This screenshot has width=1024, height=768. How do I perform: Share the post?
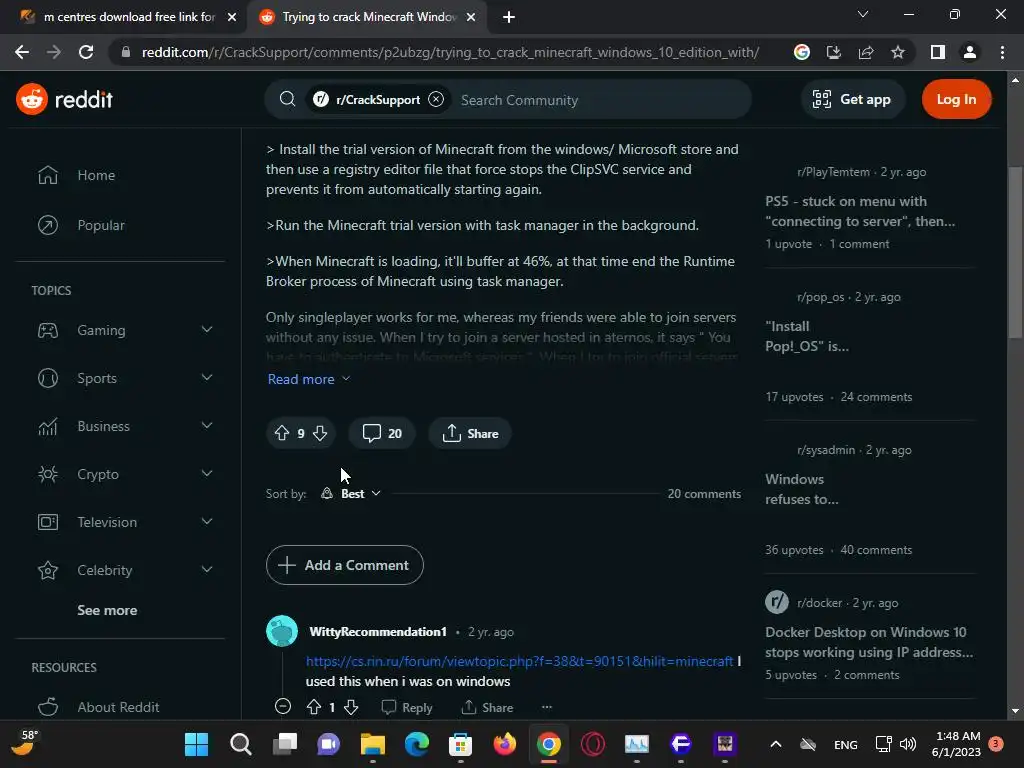click(470, 433)
